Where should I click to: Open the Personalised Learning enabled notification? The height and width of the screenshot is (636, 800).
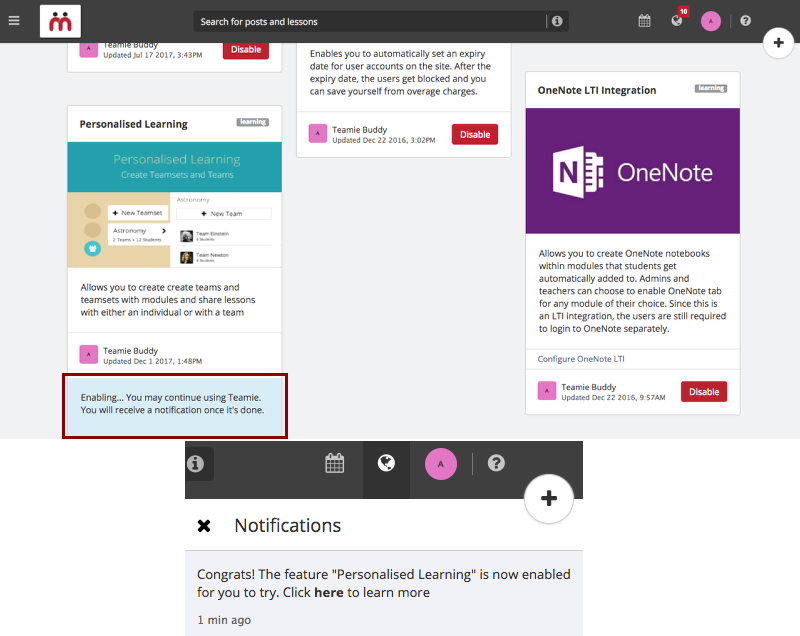384,593
